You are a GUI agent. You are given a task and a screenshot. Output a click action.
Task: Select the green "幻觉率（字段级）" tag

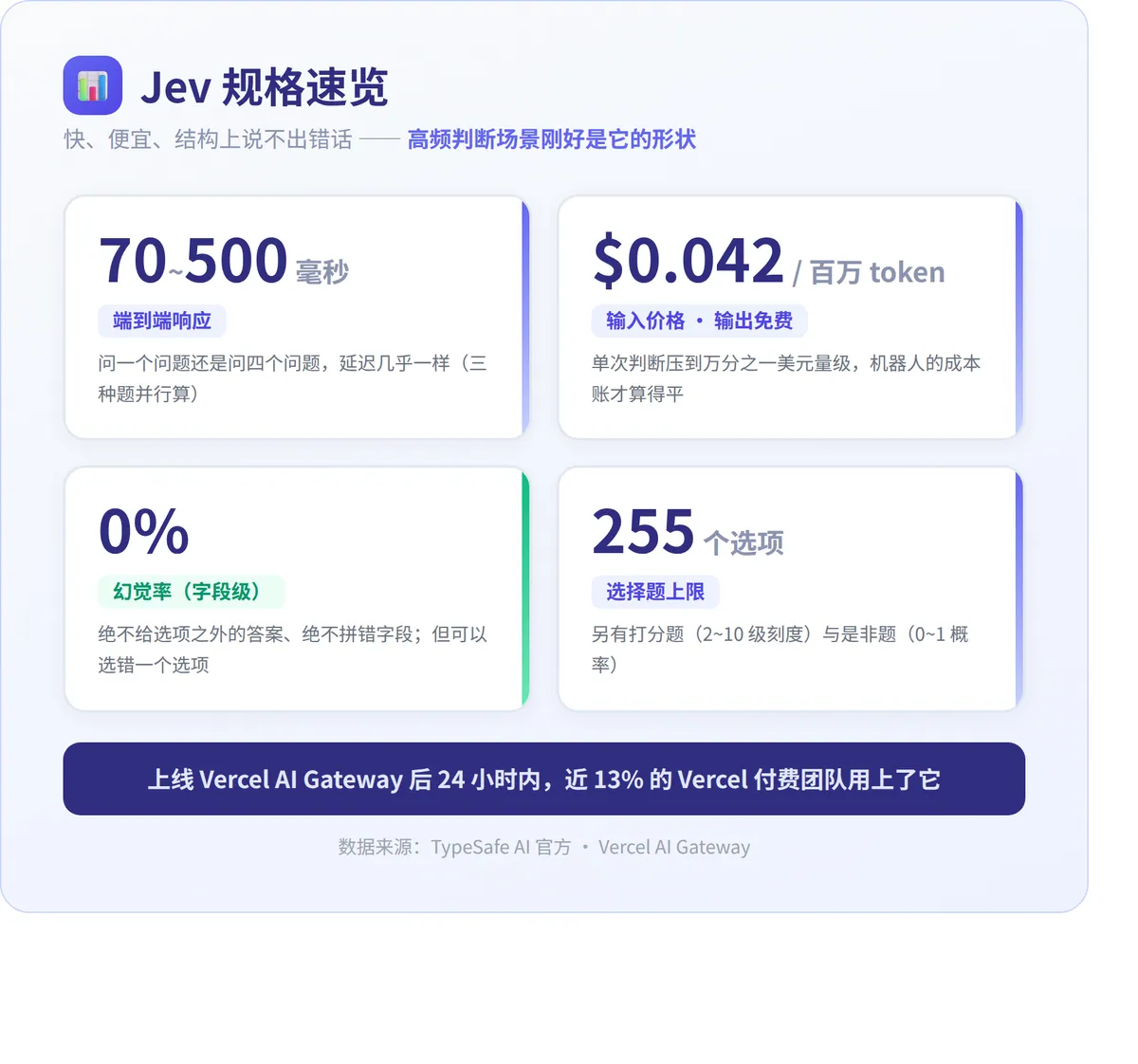click(x=192, y=592)
